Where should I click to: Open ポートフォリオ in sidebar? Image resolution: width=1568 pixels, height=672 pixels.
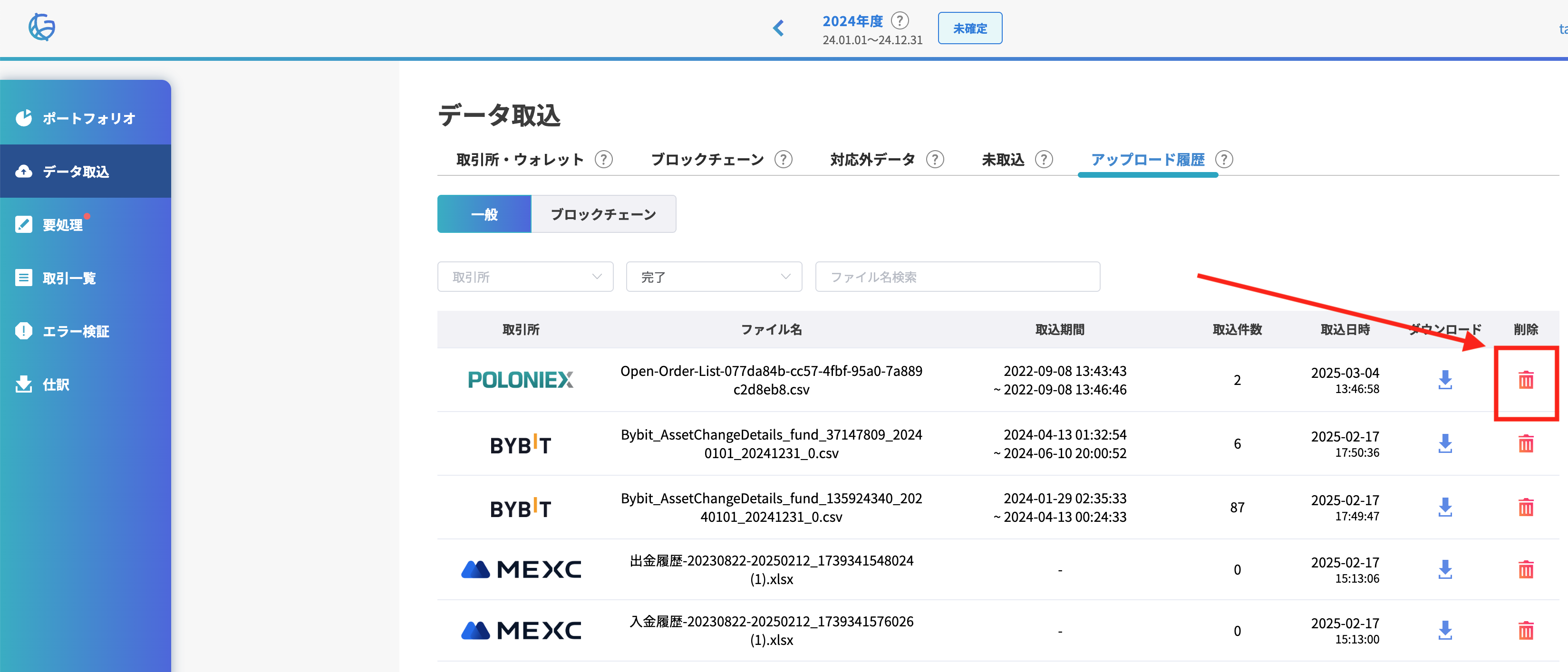(85, 118)
